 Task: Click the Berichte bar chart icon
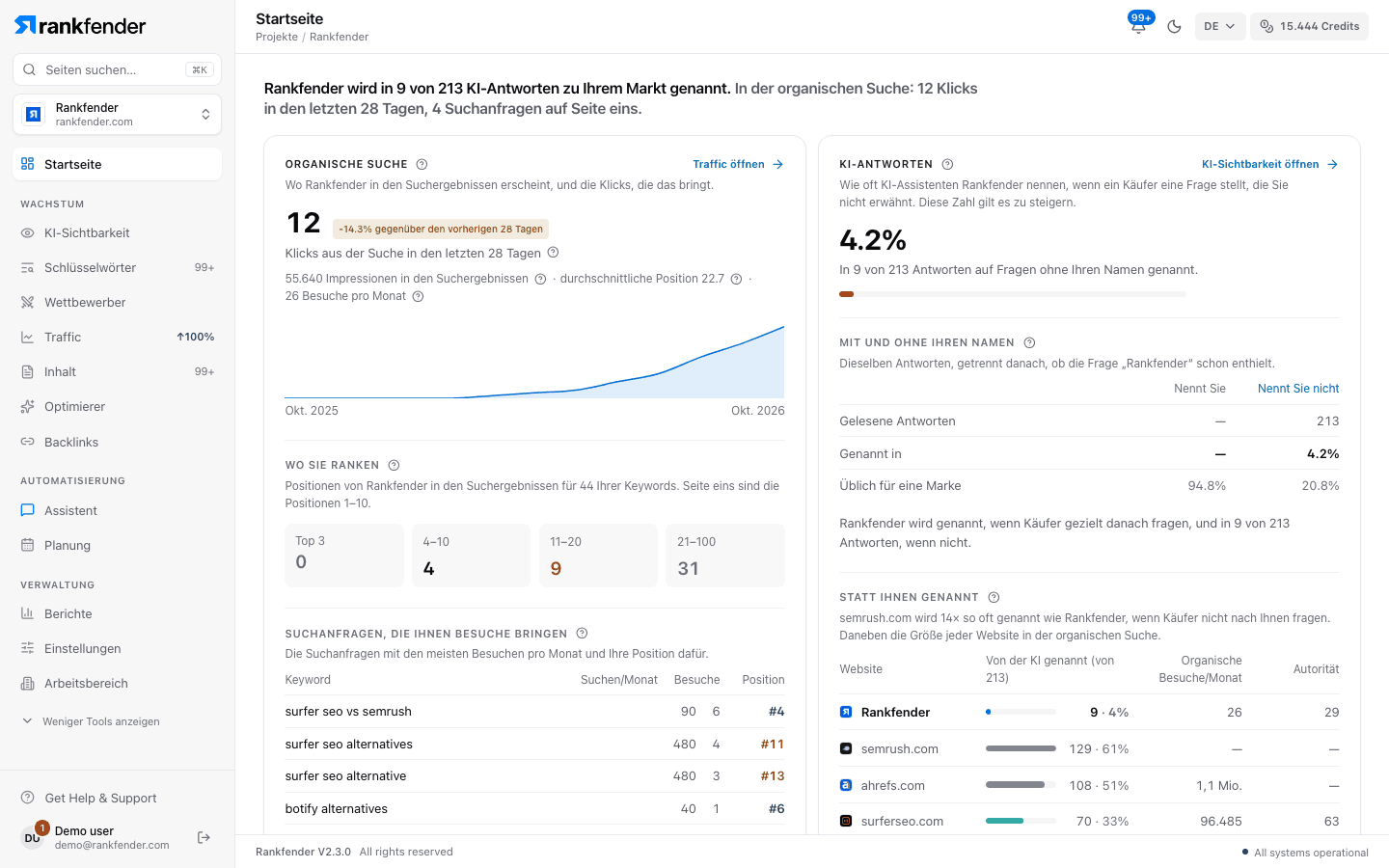pyautogui.click(x=27, y=613)
